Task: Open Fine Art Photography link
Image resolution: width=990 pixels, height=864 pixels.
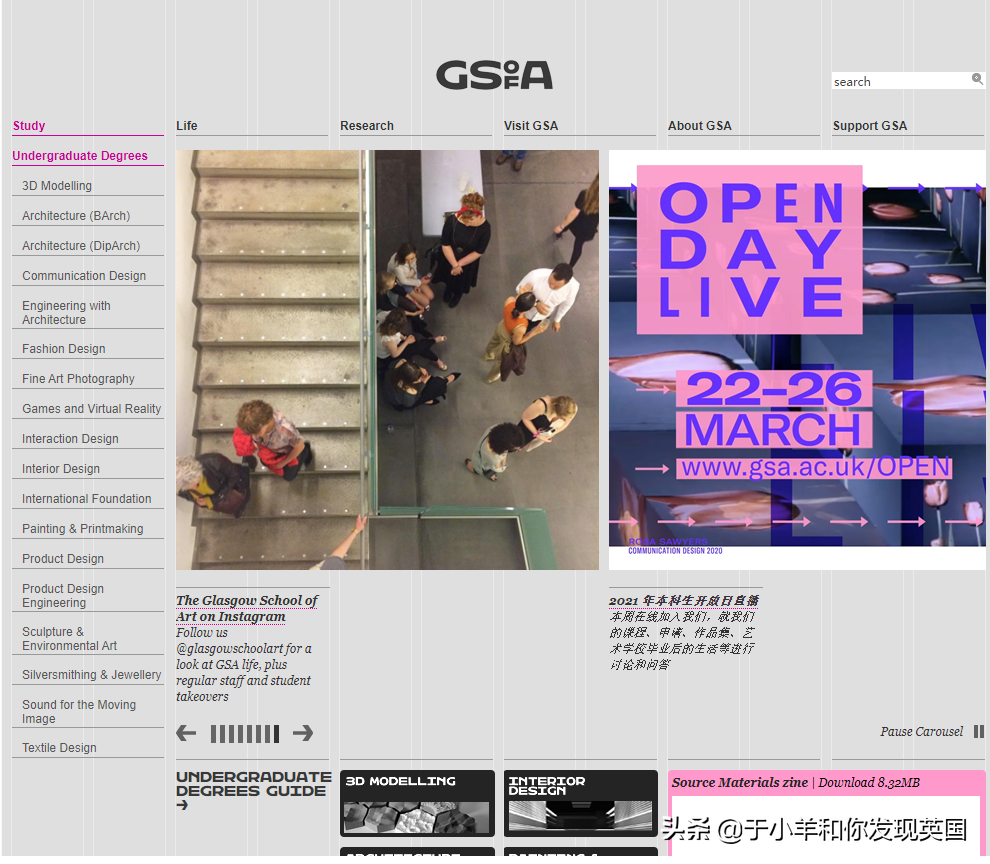Action: tap(78, 378)
